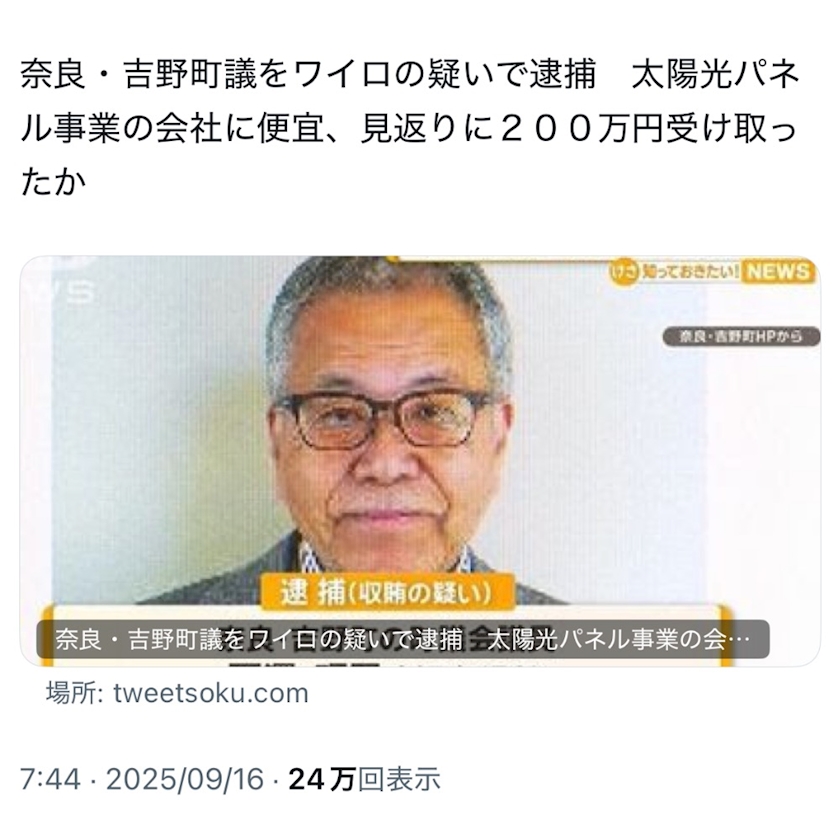Image resolution: width=840 pixels, height=815 pixels.
Task: Click the card caption overlay starting 奈良・吉野町議を
Action: (x=403, y=640)
